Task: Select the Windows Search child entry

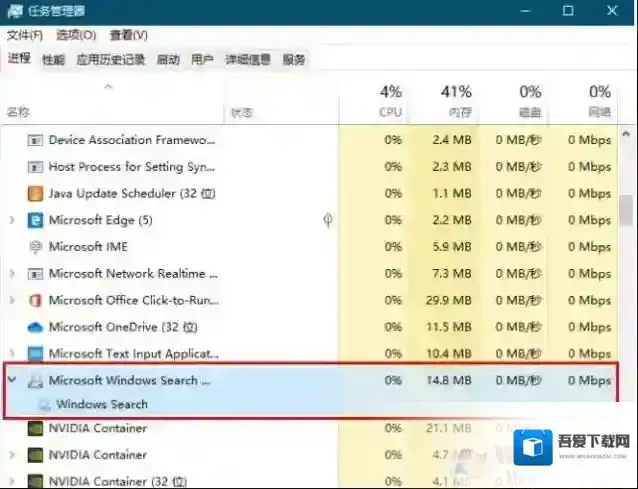Action: click(102, 404)
